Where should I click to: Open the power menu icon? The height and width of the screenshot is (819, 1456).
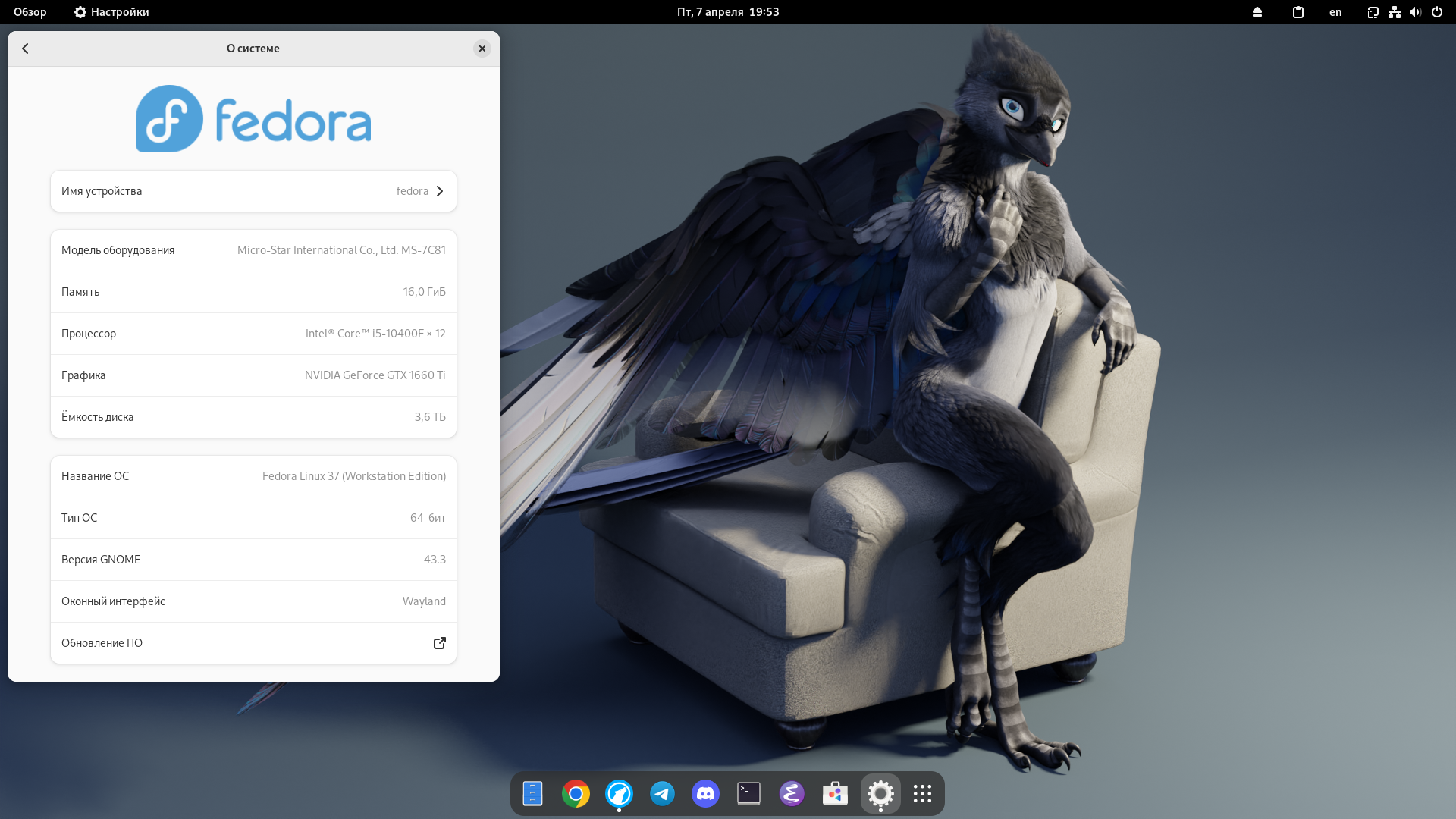(x=1437, y=12)
